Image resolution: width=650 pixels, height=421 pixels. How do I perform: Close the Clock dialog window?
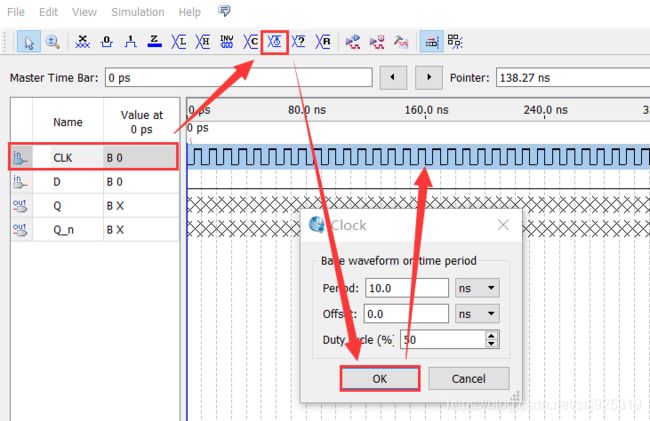tap(503, 225)
